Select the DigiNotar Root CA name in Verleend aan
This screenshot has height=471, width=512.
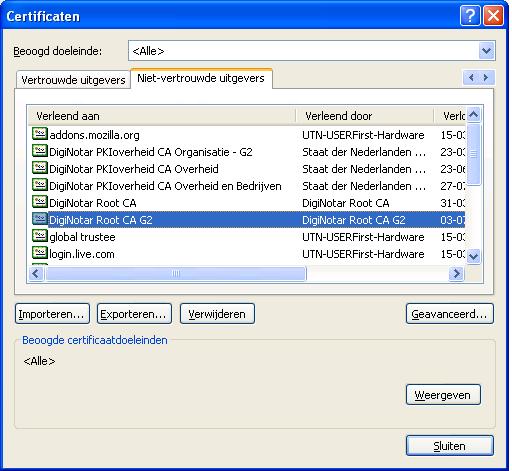click(x=93, y=203)
